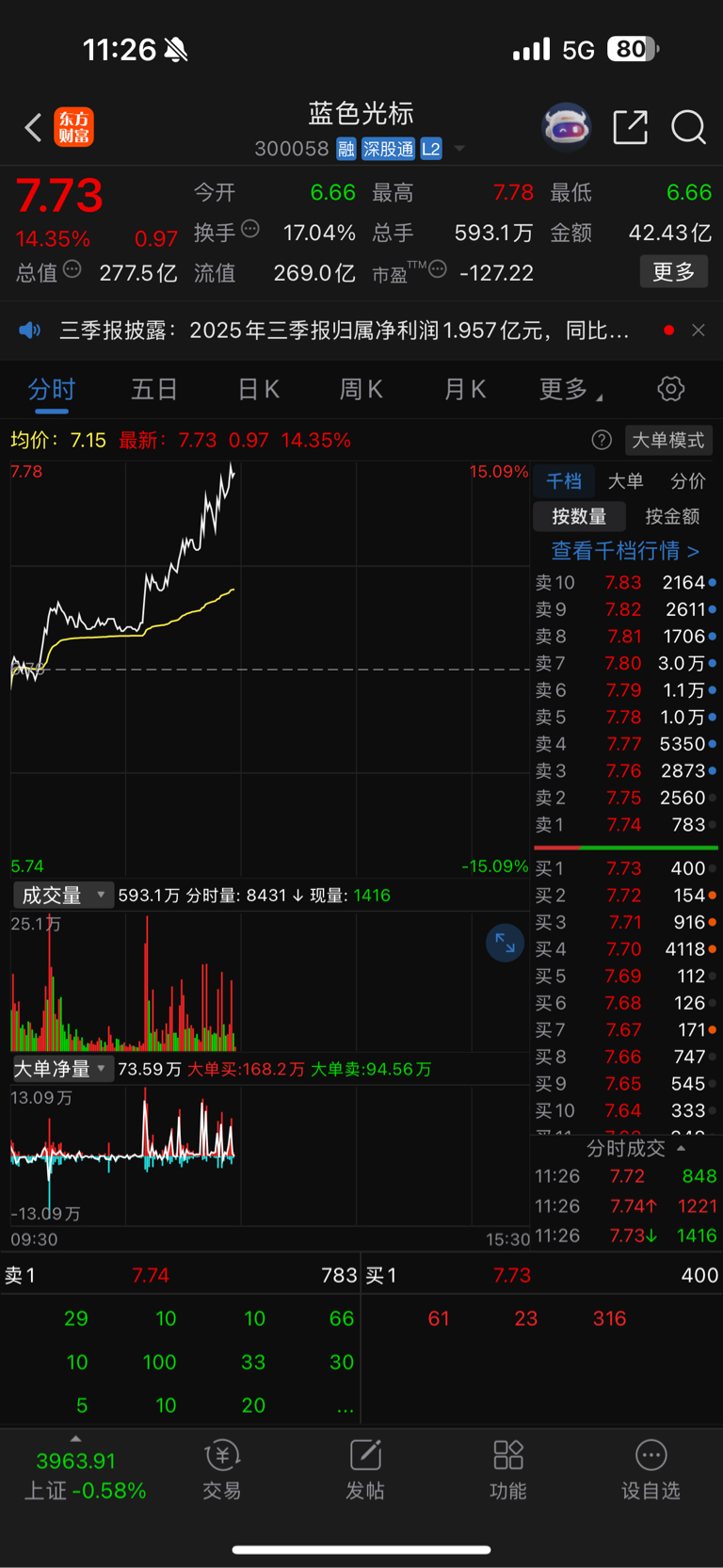The height and width of the screenshot is (1568, 723).
Task: Switch to 五日 tab
Action: point(154,389)
